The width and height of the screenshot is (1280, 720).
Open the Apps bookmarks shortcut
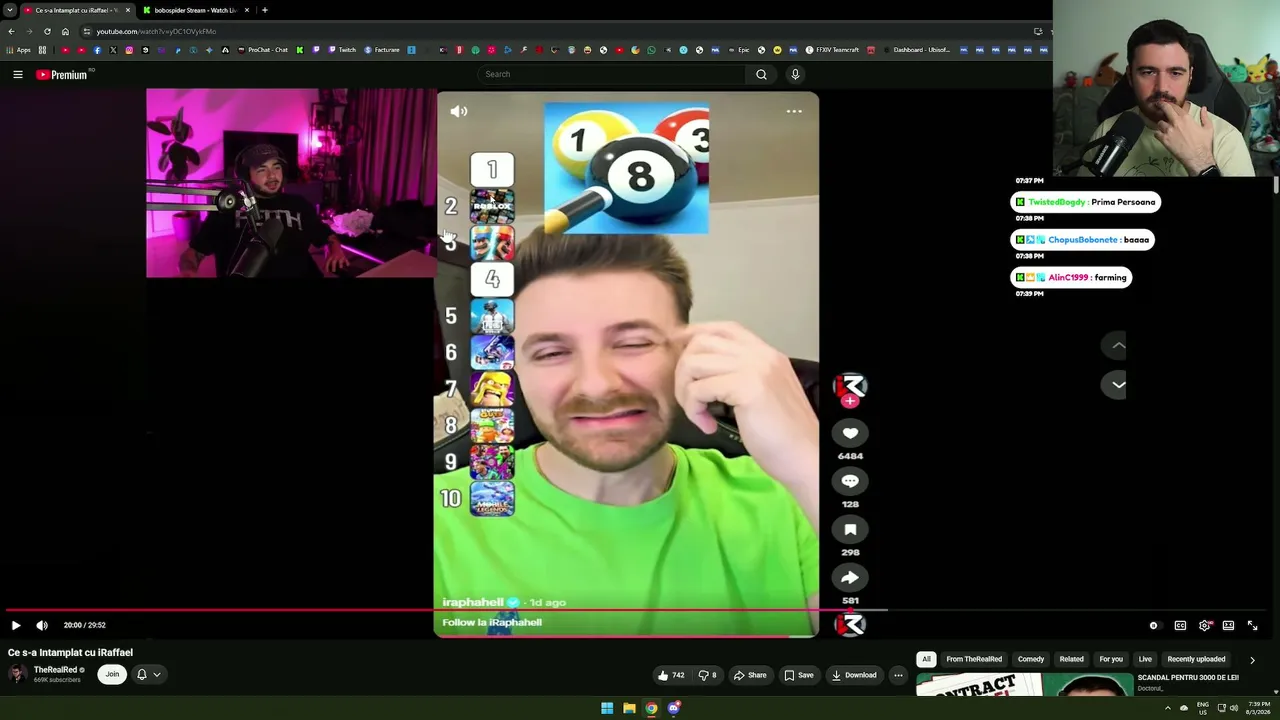(19, 50)
